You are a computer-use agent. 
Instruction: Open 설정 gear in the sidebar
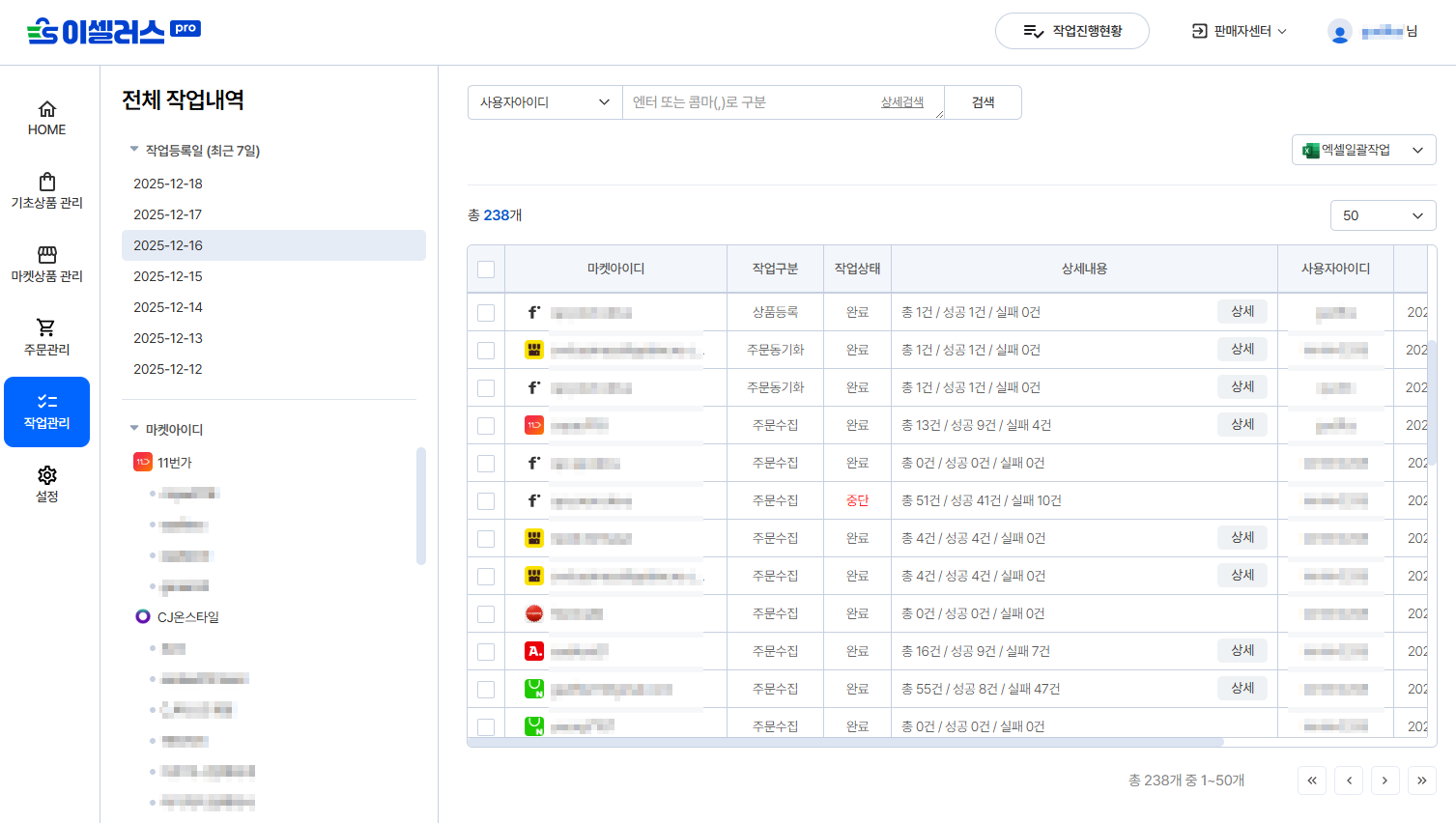click(46, 485)
